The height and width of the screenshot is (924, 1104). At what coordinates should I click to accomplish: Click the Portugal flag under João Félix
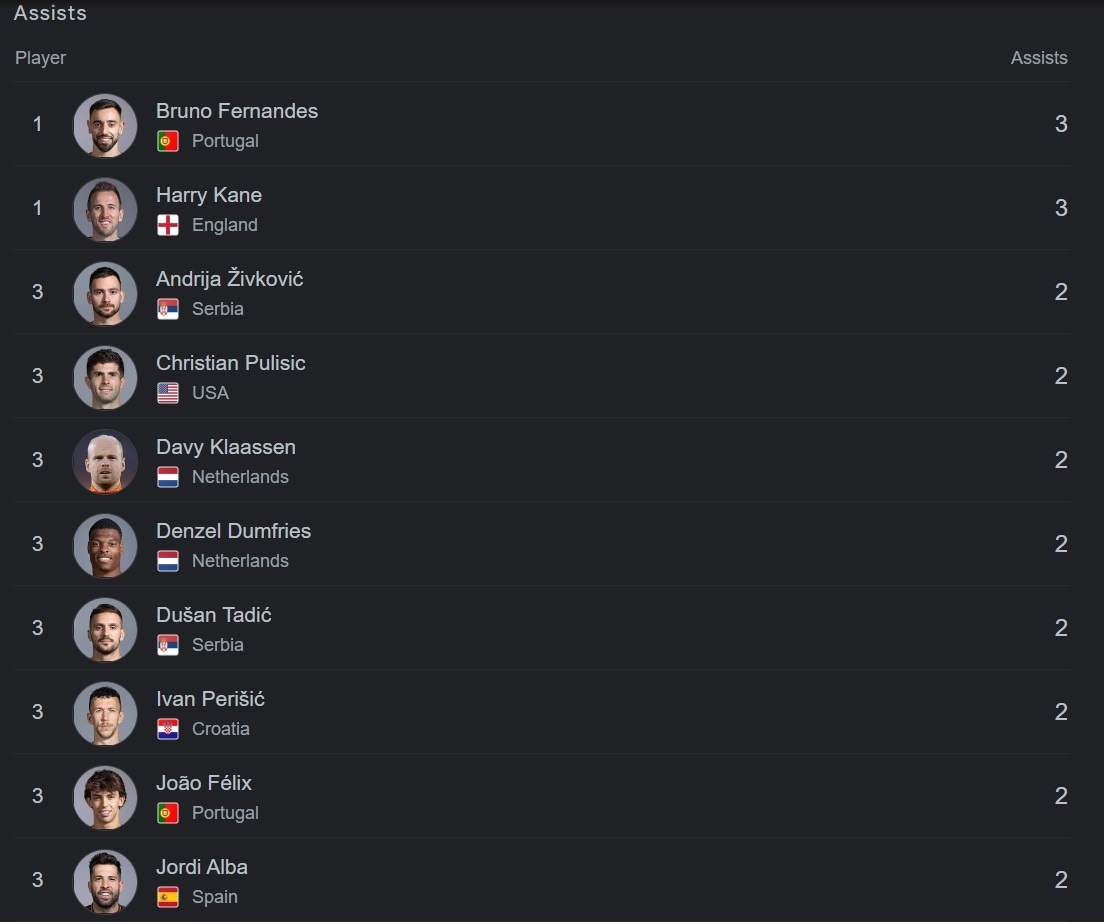(168, 813)
